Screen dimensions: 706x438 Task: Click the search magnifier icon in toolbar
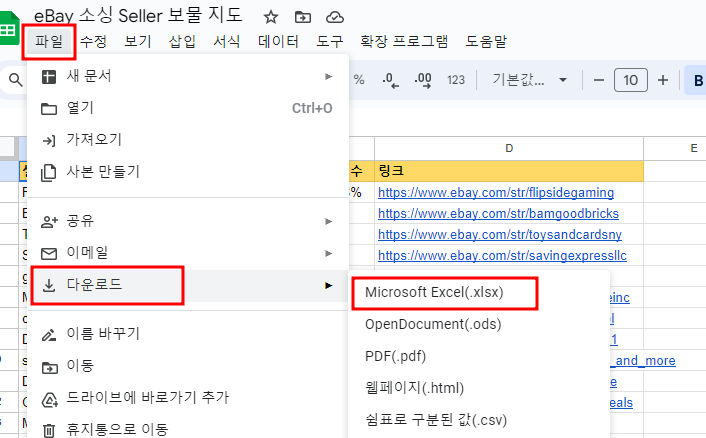[16, 80]
